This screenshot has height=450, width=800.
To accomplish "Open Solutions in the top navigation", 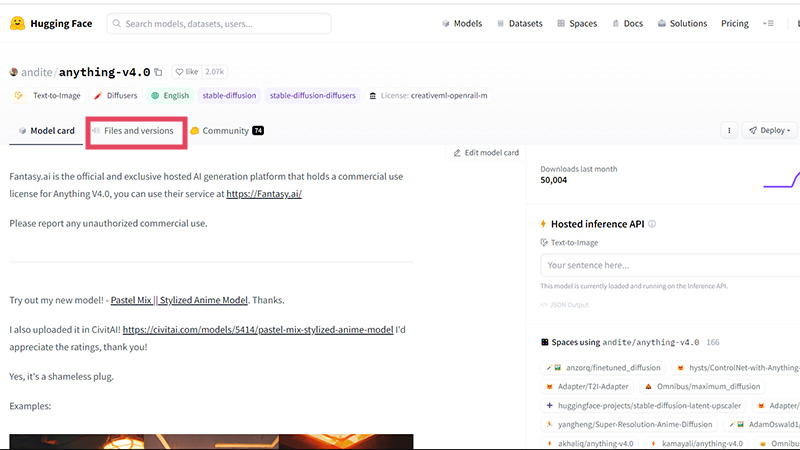I will (683, 23).
